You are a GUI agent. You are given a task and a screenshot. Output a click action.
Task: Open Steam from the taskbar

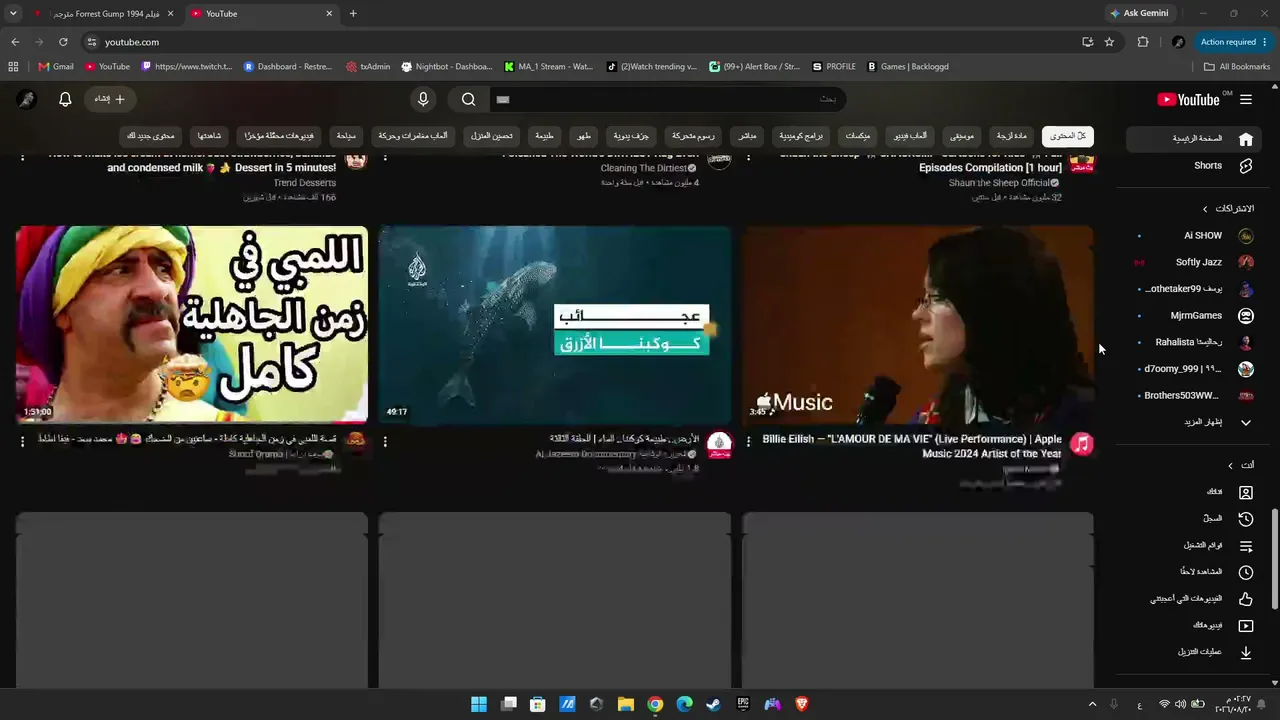click(713, 704)
